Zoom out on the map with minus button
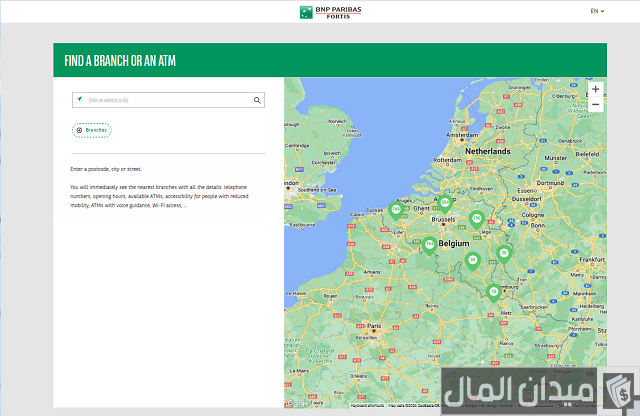 tap(595, 104)
